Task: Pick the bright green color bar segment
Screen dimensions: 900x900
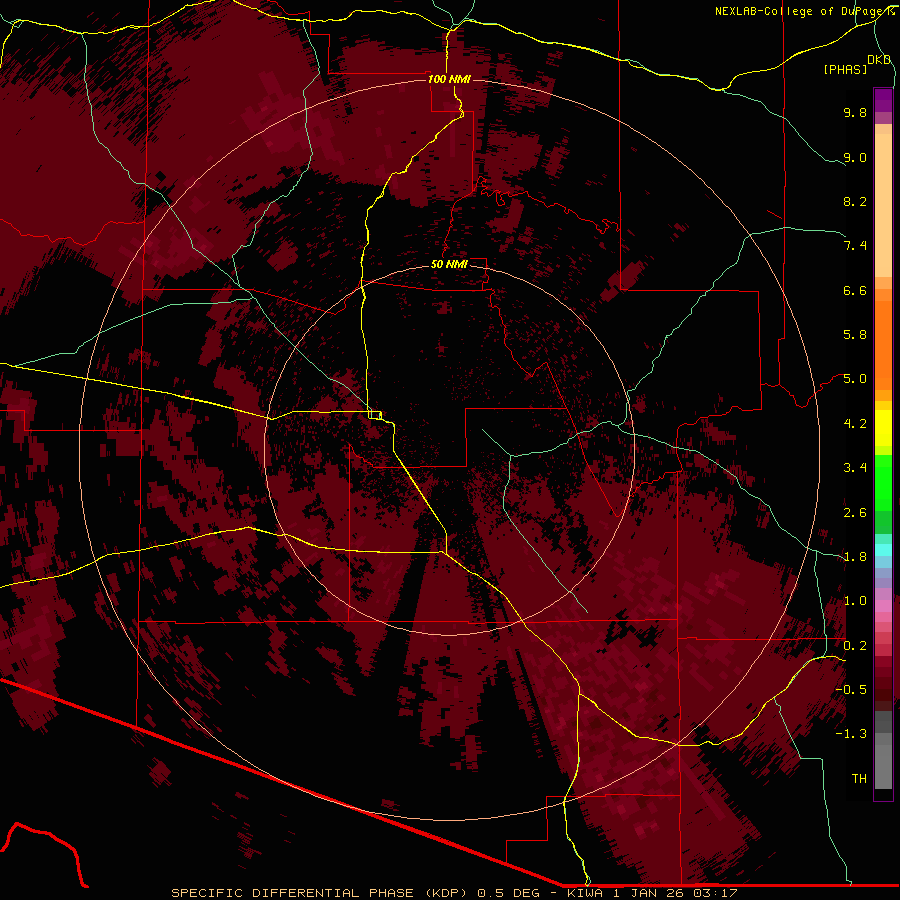Action: click(883, 482)
